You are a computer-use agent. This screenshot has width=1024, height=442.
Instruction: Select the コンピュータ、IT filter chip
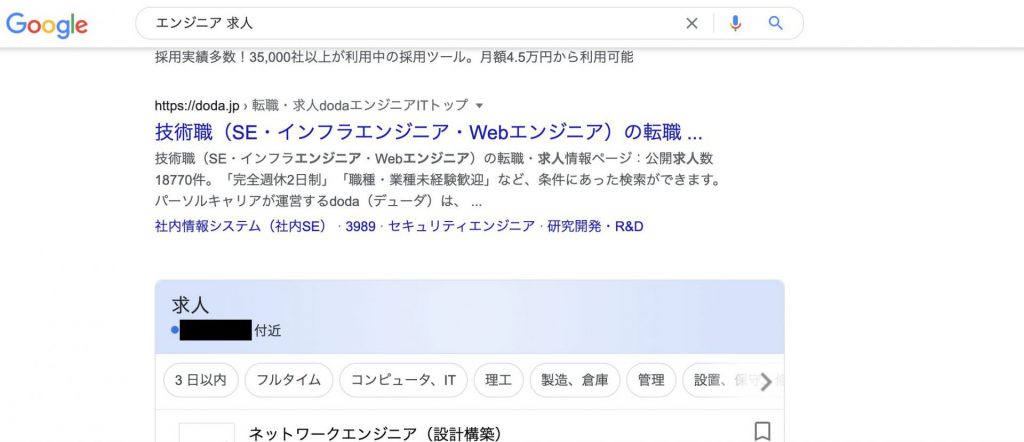click(403, 380)
